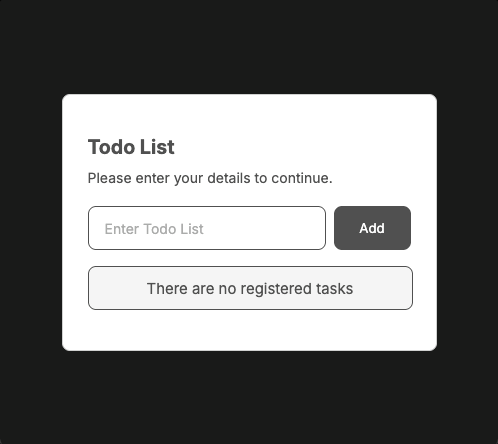Select the There are no registered tasks box
The height and width of the screenshot is (444, 498).
250,288
